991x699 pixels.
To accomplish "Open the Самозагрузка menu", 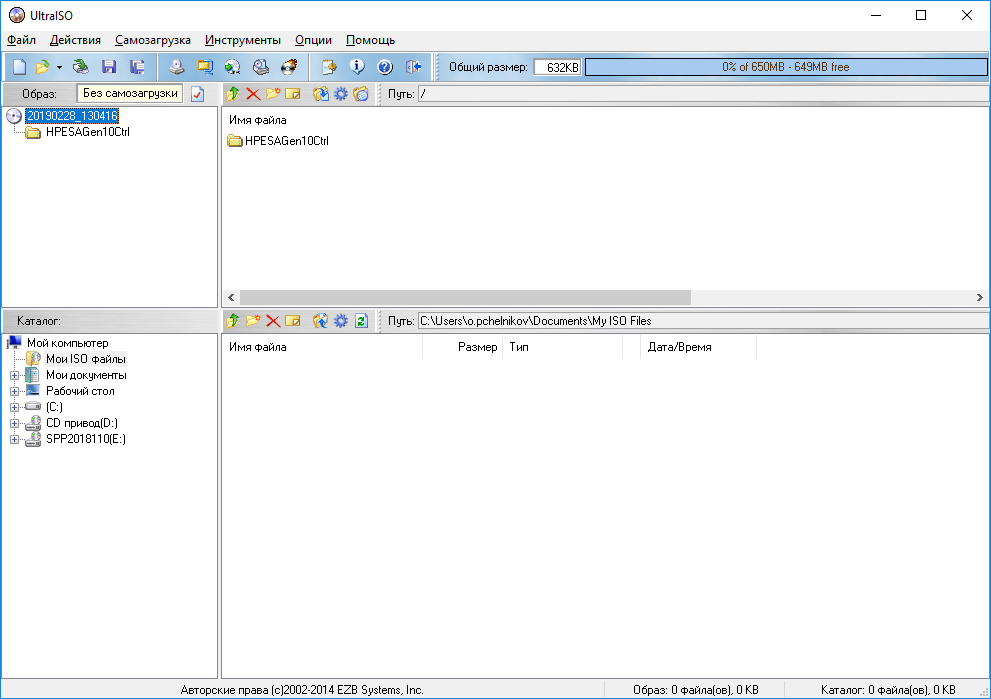I will 152,40.
